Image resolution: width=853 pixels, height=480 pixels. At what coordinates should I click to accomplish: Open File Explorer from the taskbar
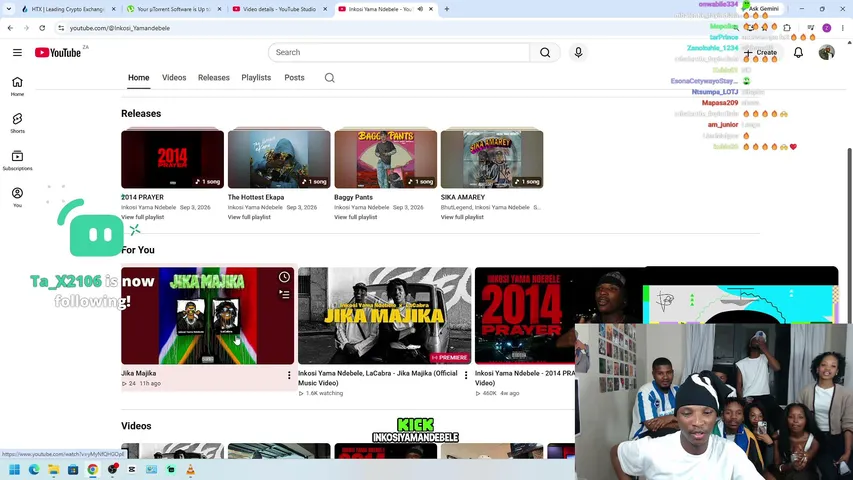tap(54, 470)
